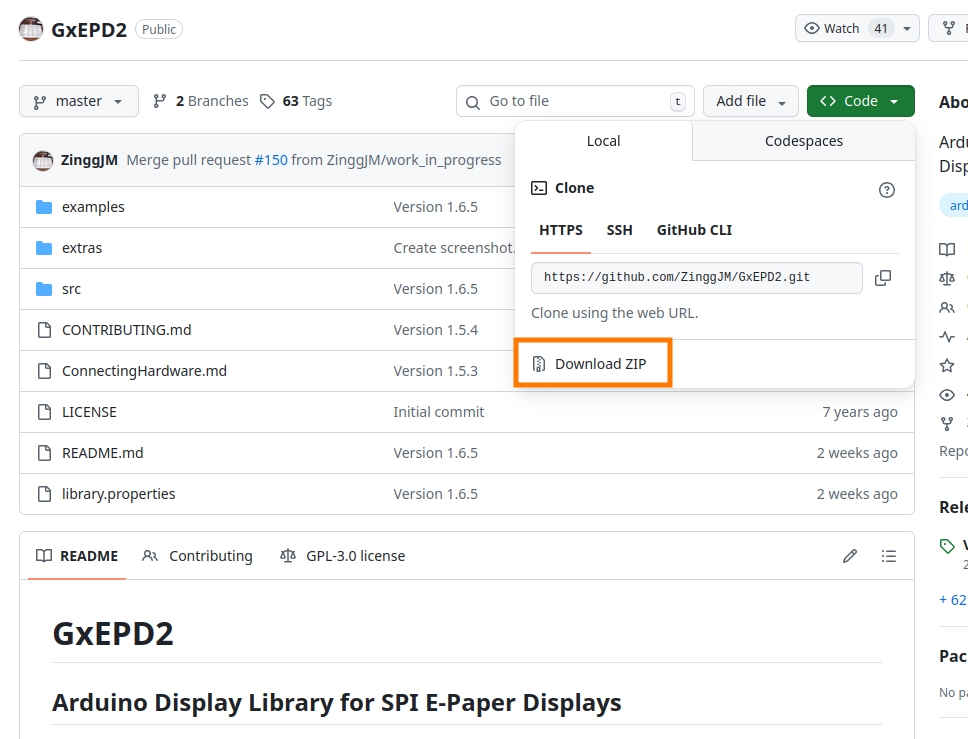Expand the master branch selector
This screenshot has width=968, height=739.
coord(79,101)
